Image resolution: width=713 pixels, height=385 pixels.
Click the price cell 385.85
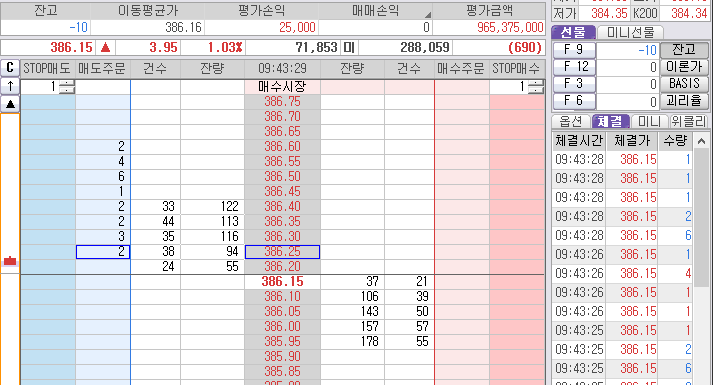[x=282, y=372]
